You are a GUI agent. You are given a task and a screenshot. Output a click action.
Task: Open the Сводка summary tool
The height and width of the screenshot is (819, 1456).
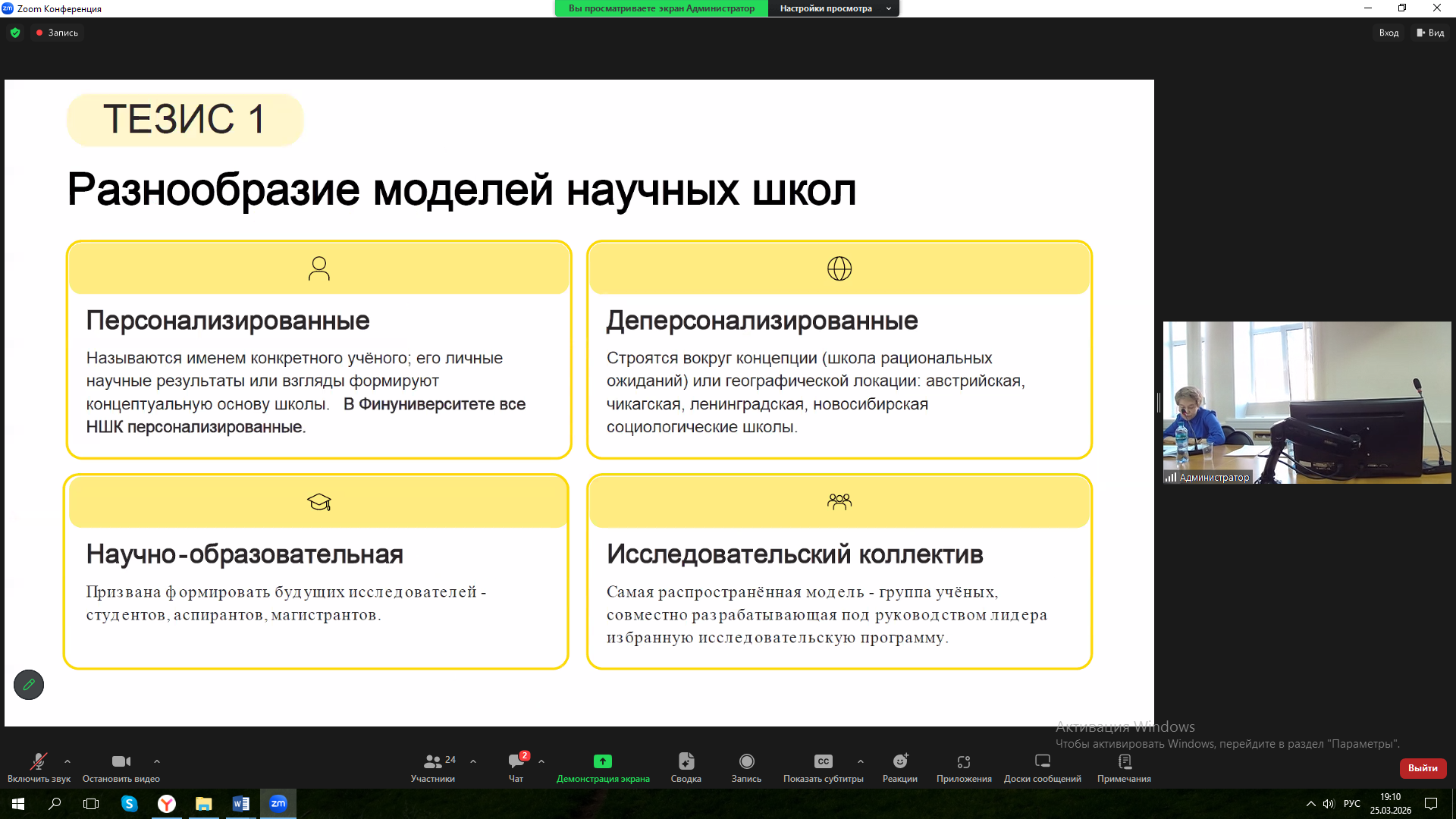click(686, 767)
